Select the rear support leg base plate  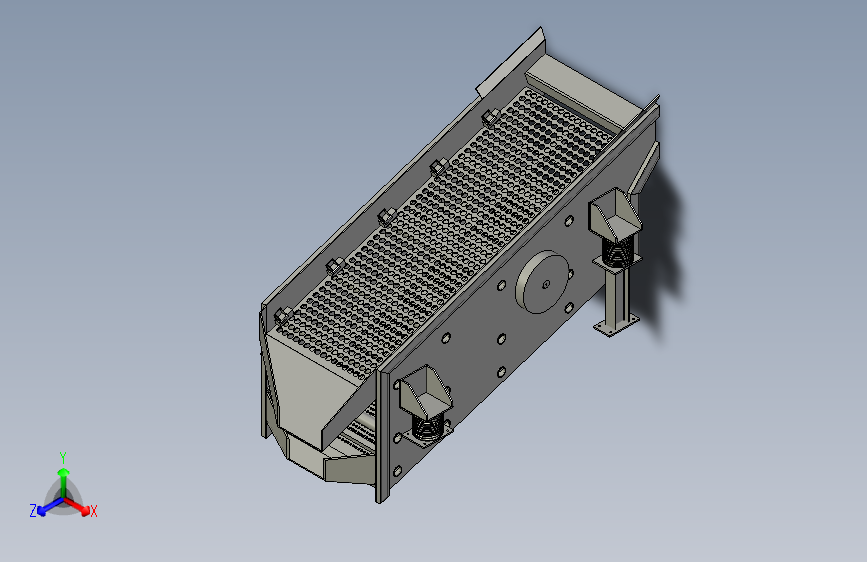pos(617,325)
